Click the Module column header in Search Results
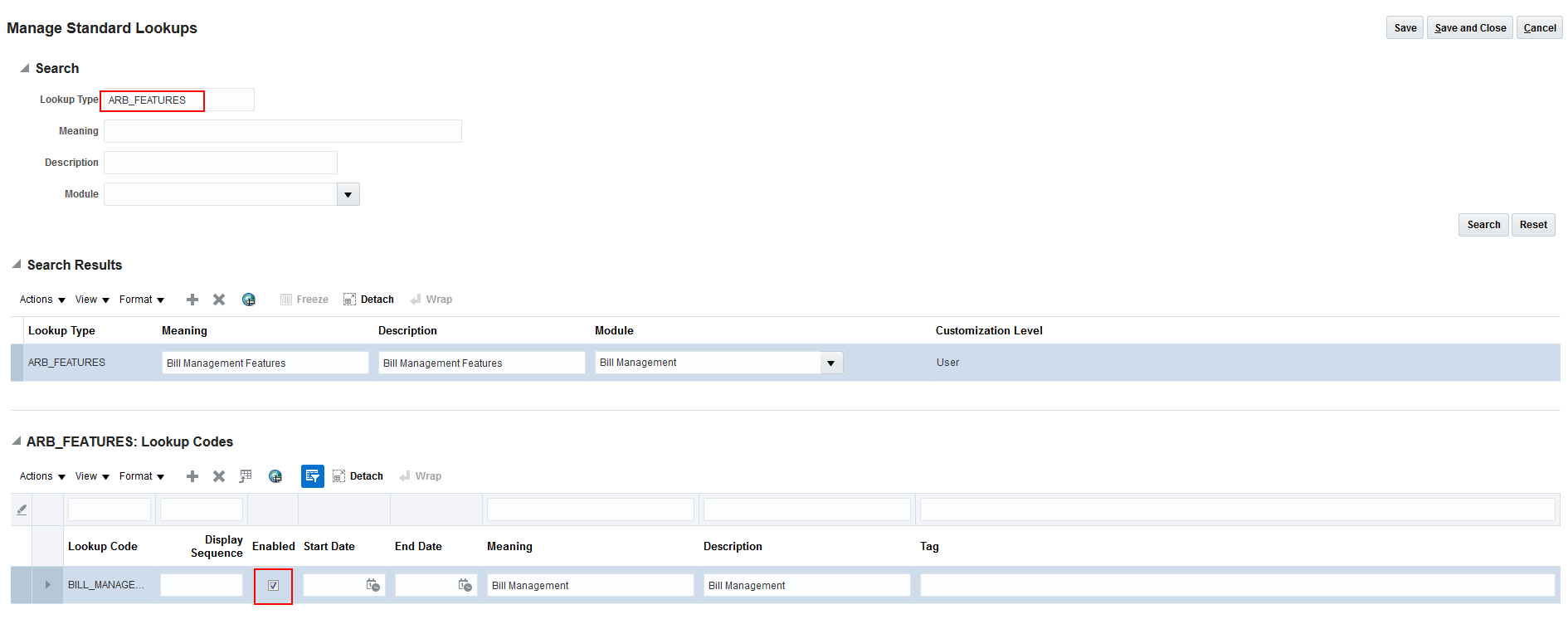Viewport: 1568px width, 624px height. tap(614, 330)
